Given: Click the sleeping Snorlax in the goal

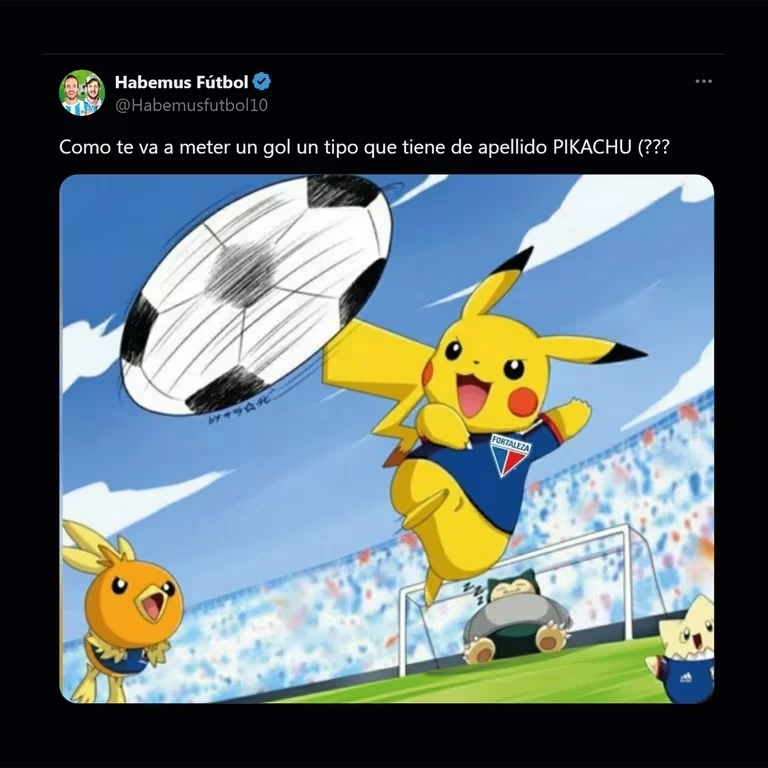Looking at the screenshot, I should pyautogui.click(x=517, y=618).
